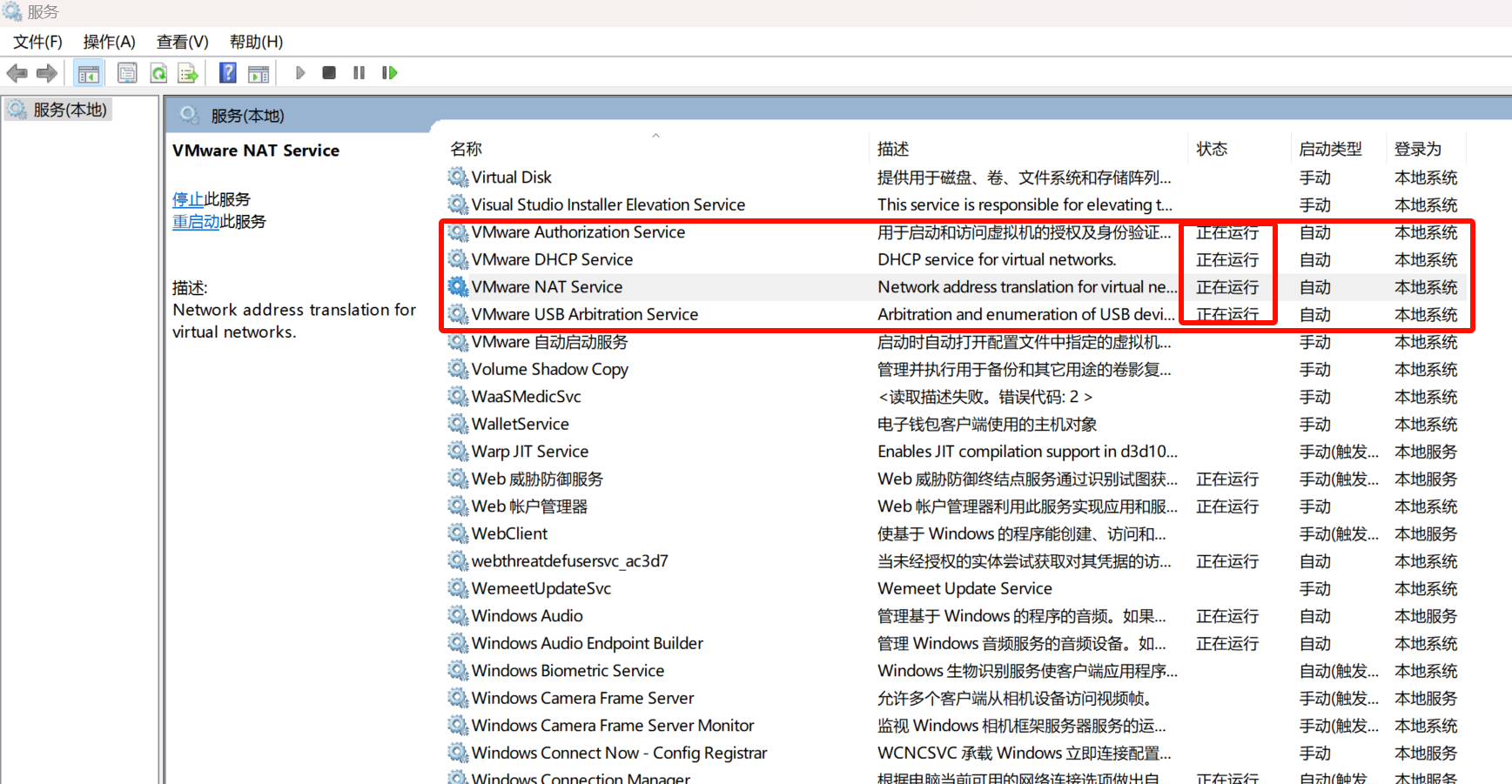Open the 操作(A) menu
The height and width of the screenshot is (784, 1512).
pos(109,42)
